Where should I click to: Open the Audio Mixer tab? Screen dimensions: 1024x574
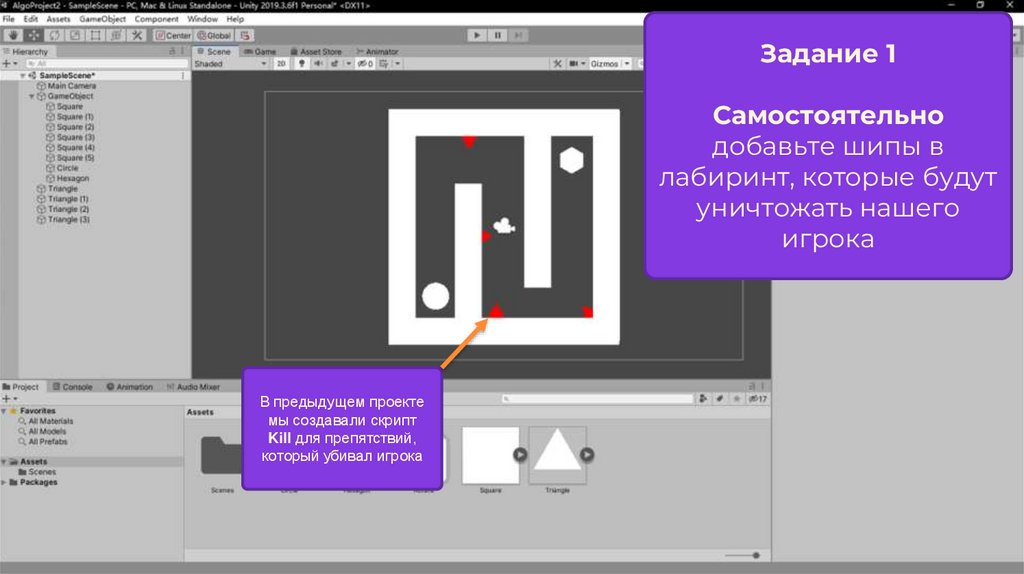193,387
